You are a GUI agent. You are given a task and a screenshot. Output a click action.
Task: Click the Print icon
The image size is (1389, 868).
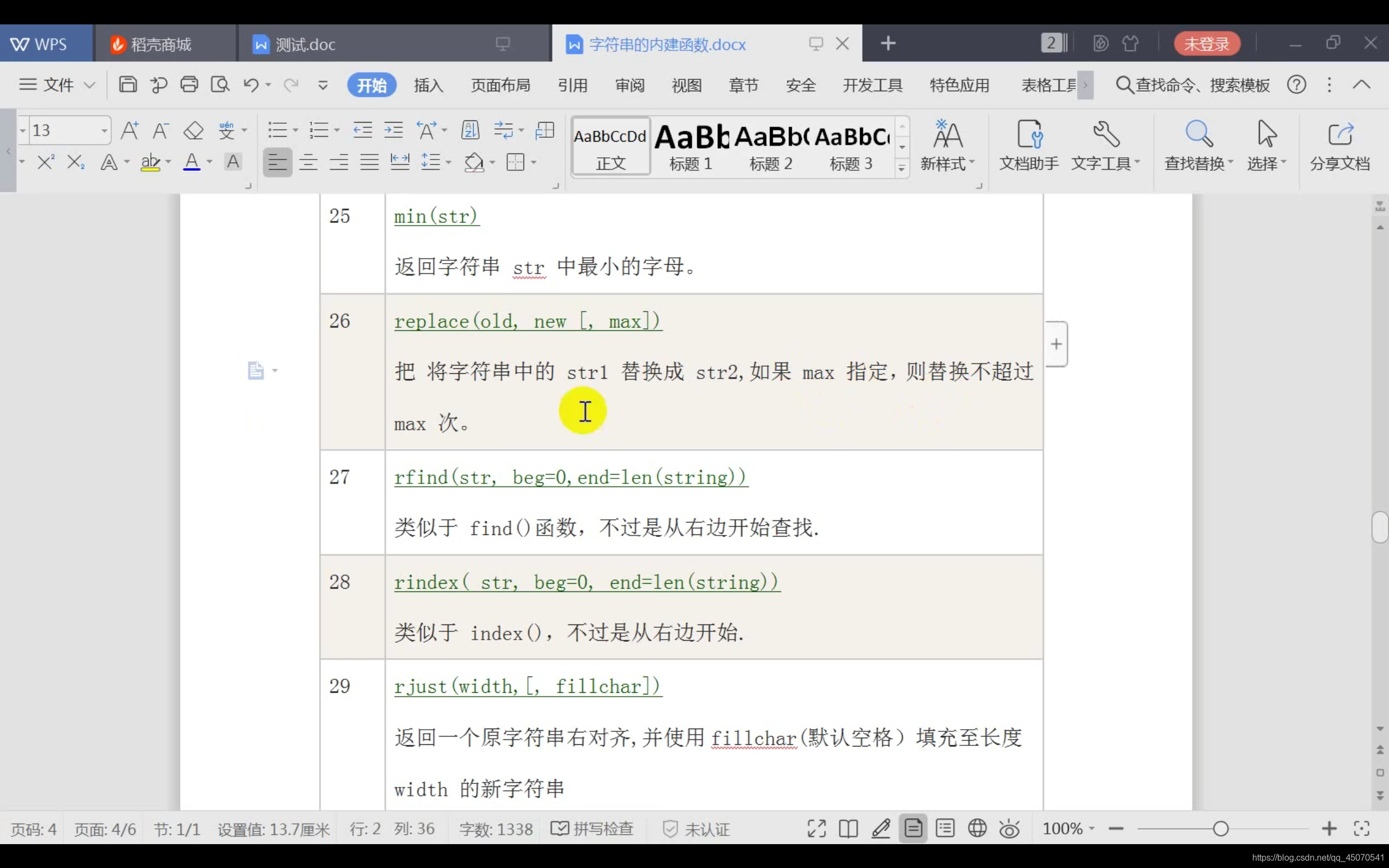[x=189, y=85]
